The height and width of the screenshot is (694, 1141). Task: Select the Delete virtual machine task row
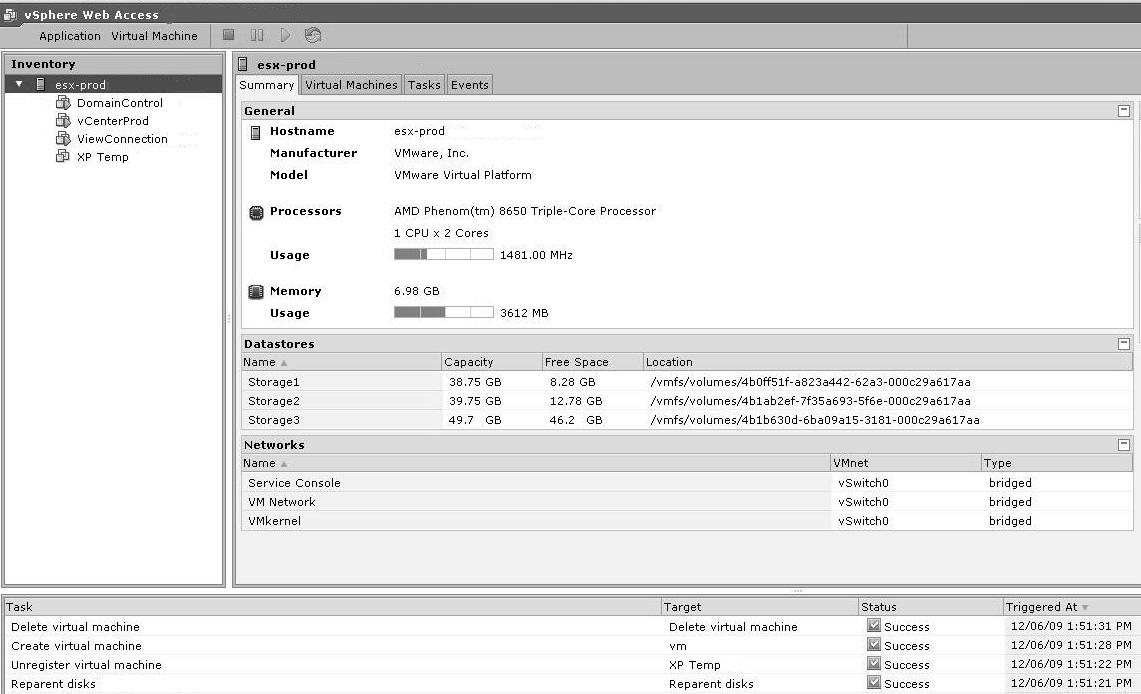571,626
